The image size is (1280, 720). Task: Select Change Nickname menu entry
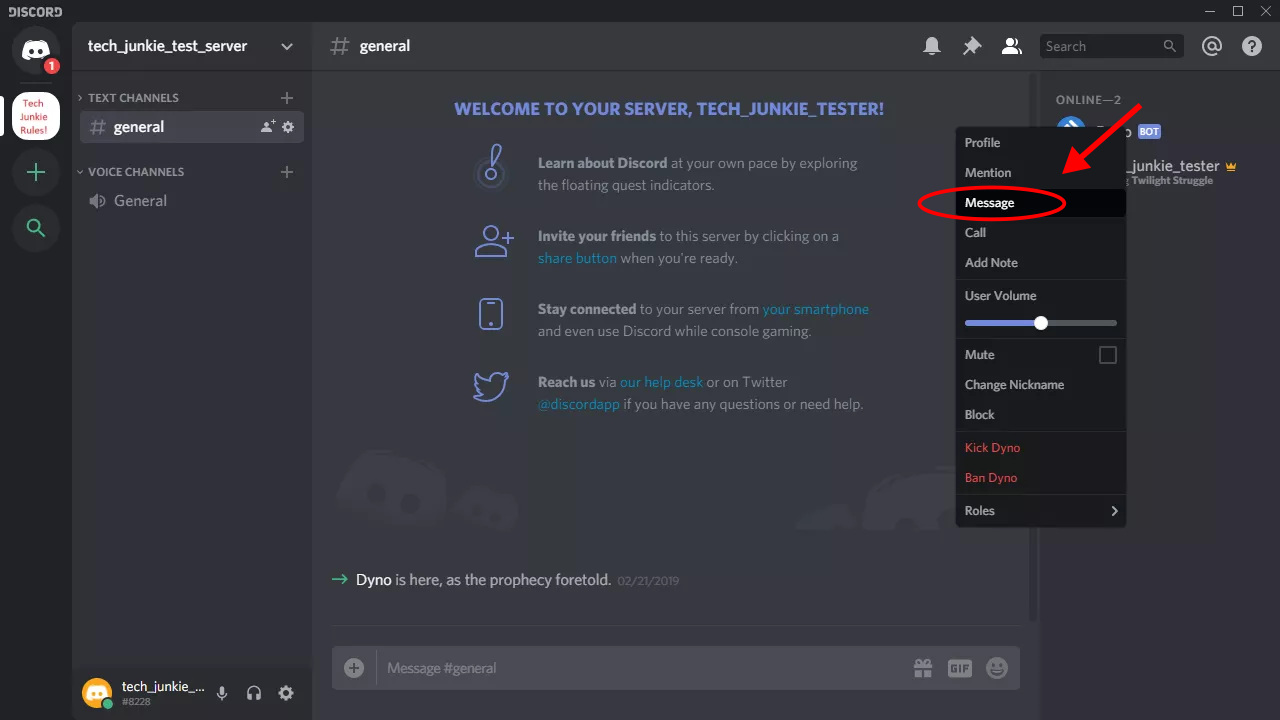tap(1041, 385)
